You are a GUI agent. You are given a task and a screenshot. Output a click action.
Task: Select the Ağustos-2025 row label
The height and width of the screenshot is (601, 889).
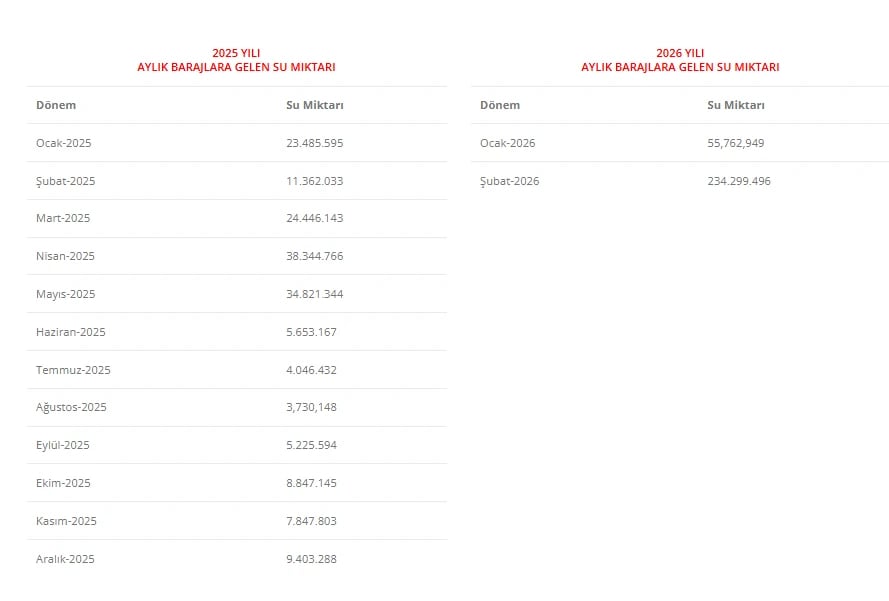point(71,407)
